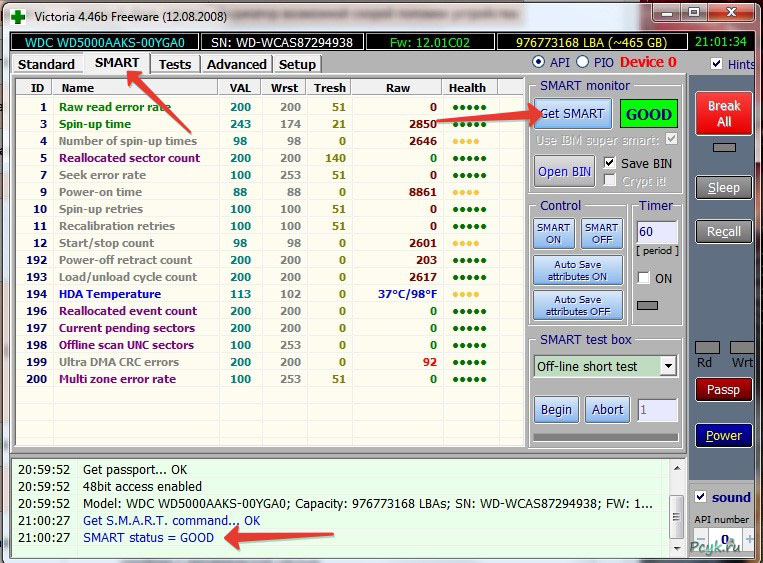Click the Raw column header

tap(397, 88)
